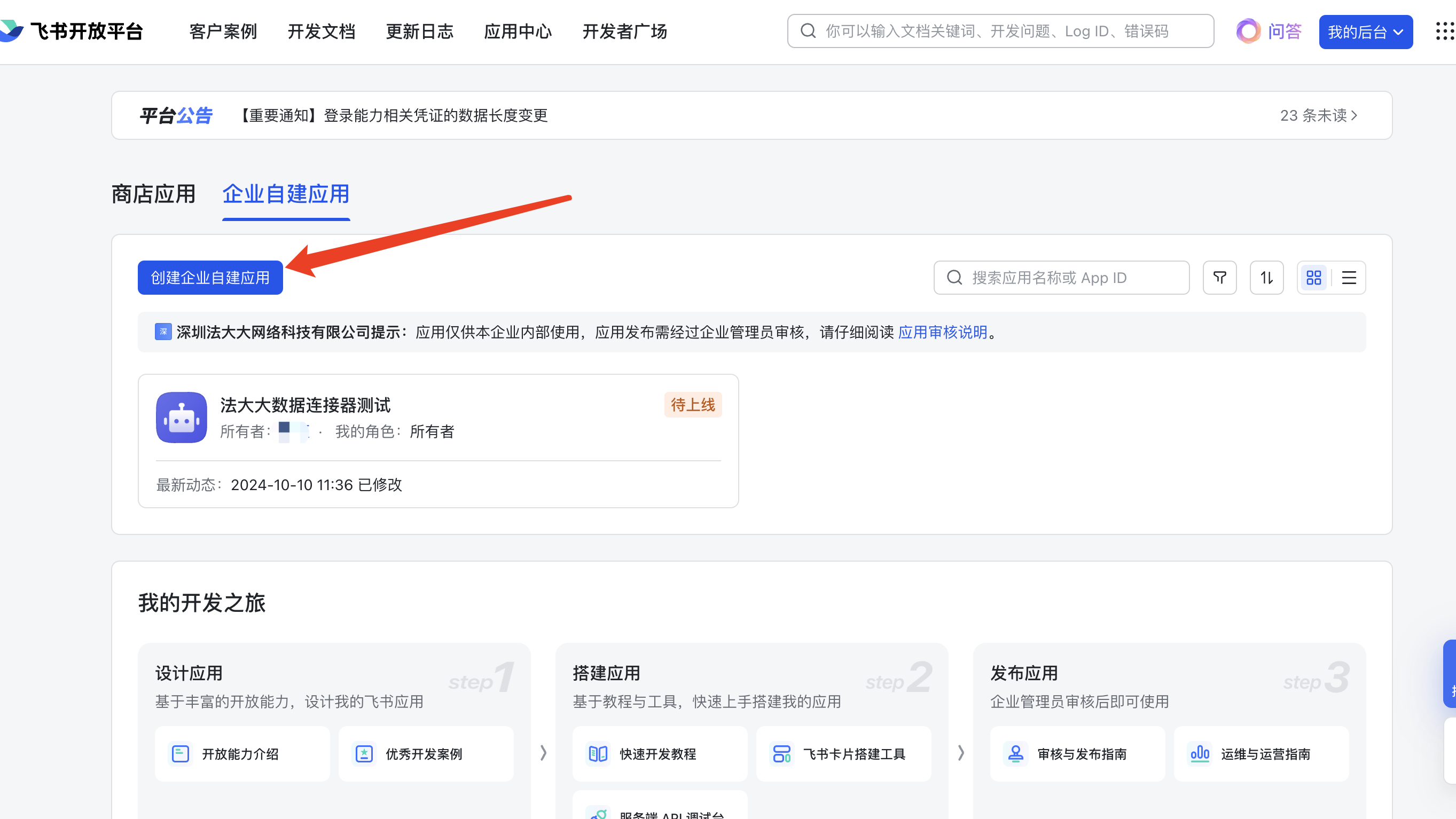
Task: Click the 设计应用 step heading
Action: (189, 673)
